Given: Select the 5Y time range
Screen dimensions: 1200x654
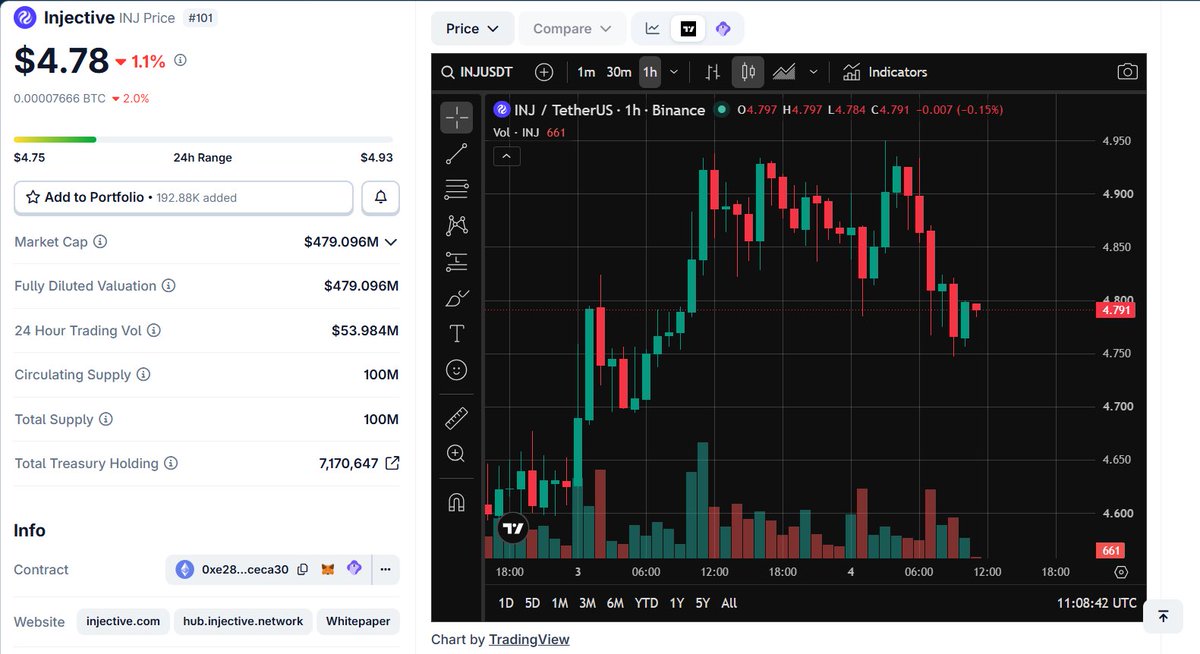Looking at the screenshot, I should coord(703,603).
